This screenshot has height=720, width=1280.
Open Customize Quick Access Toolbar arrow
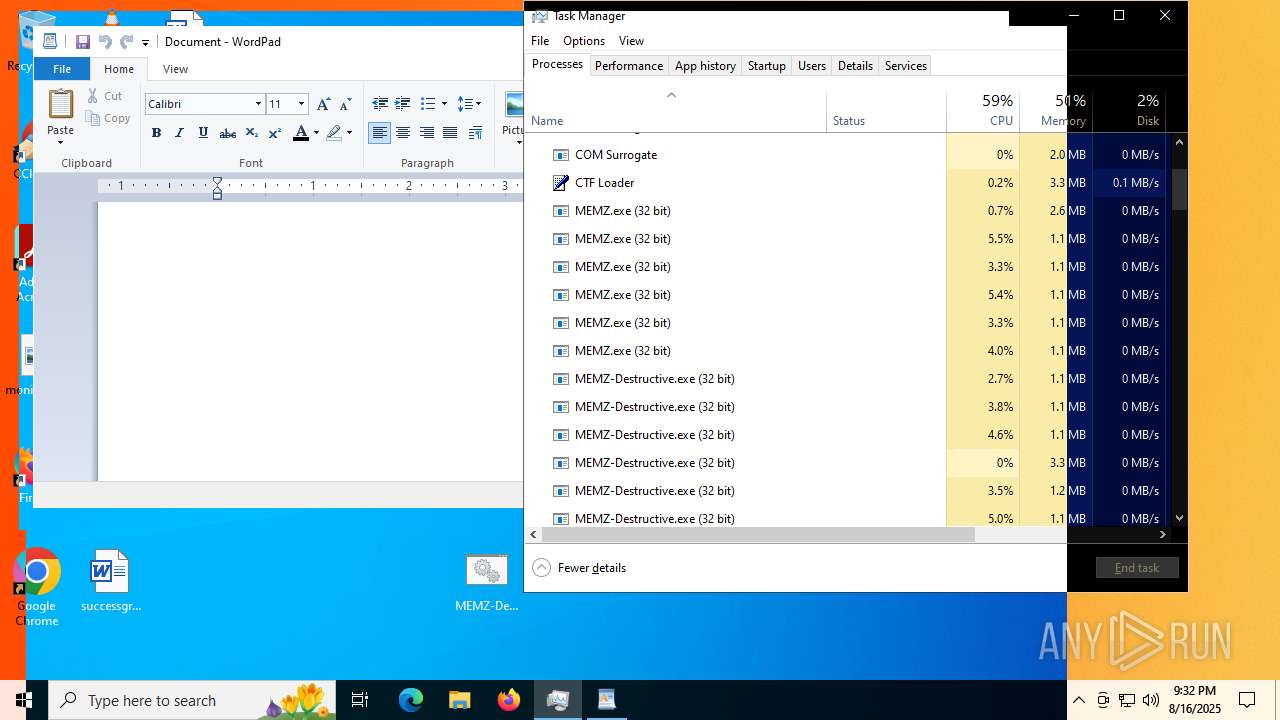point(145,42)
